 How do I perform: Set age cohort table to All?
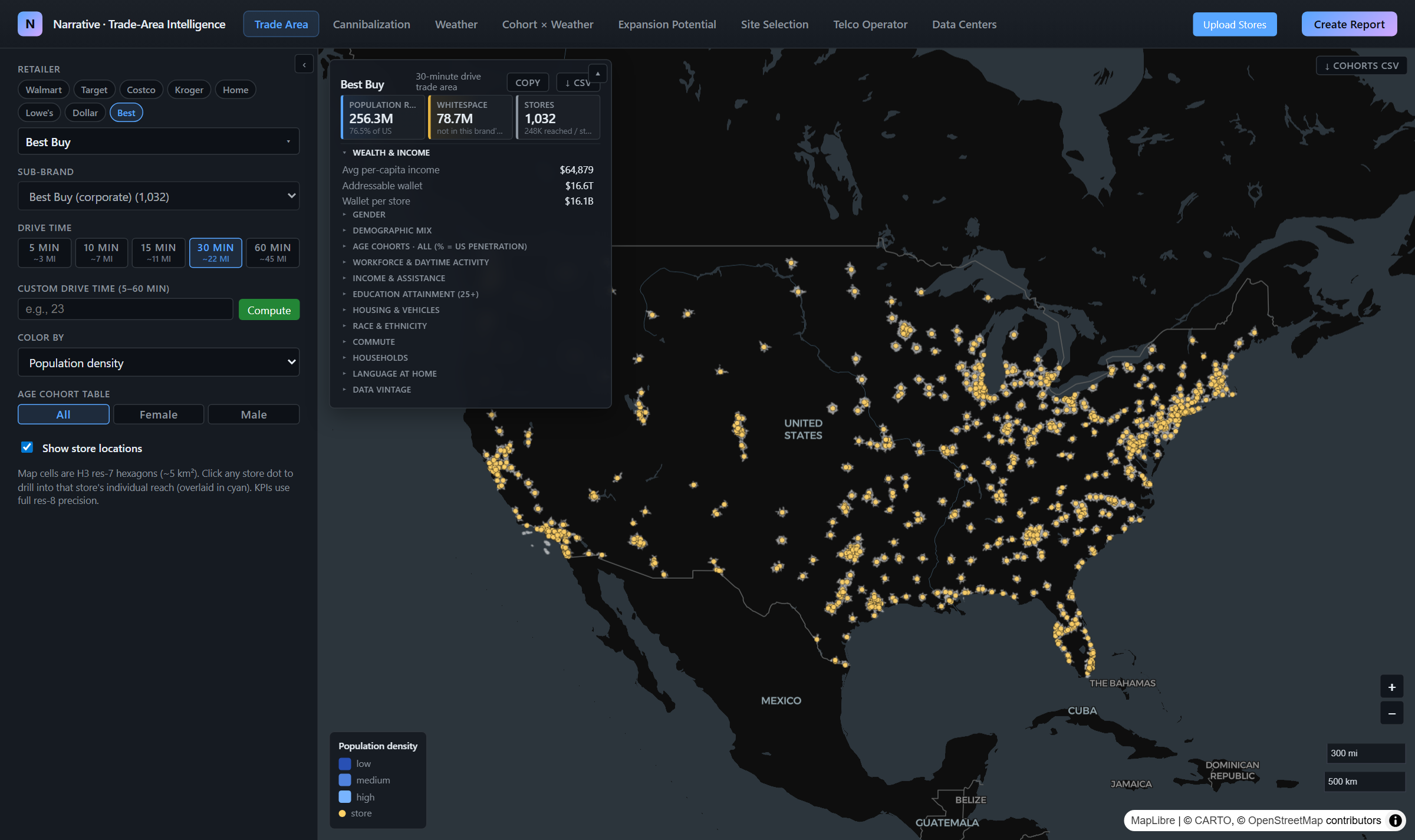[64, 414]
